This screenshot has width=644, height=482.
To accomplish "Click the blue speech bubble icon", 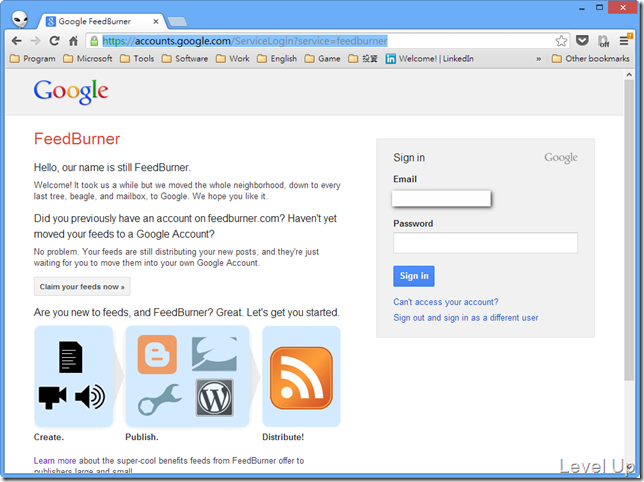I will [214, 354].
